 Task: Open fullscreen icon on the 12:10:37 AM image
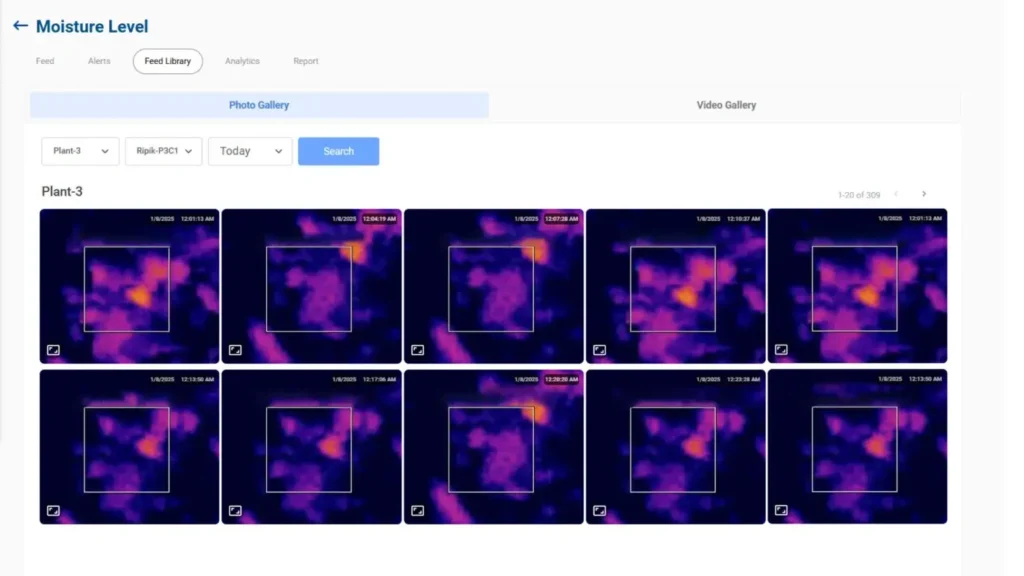click(599, 350)
